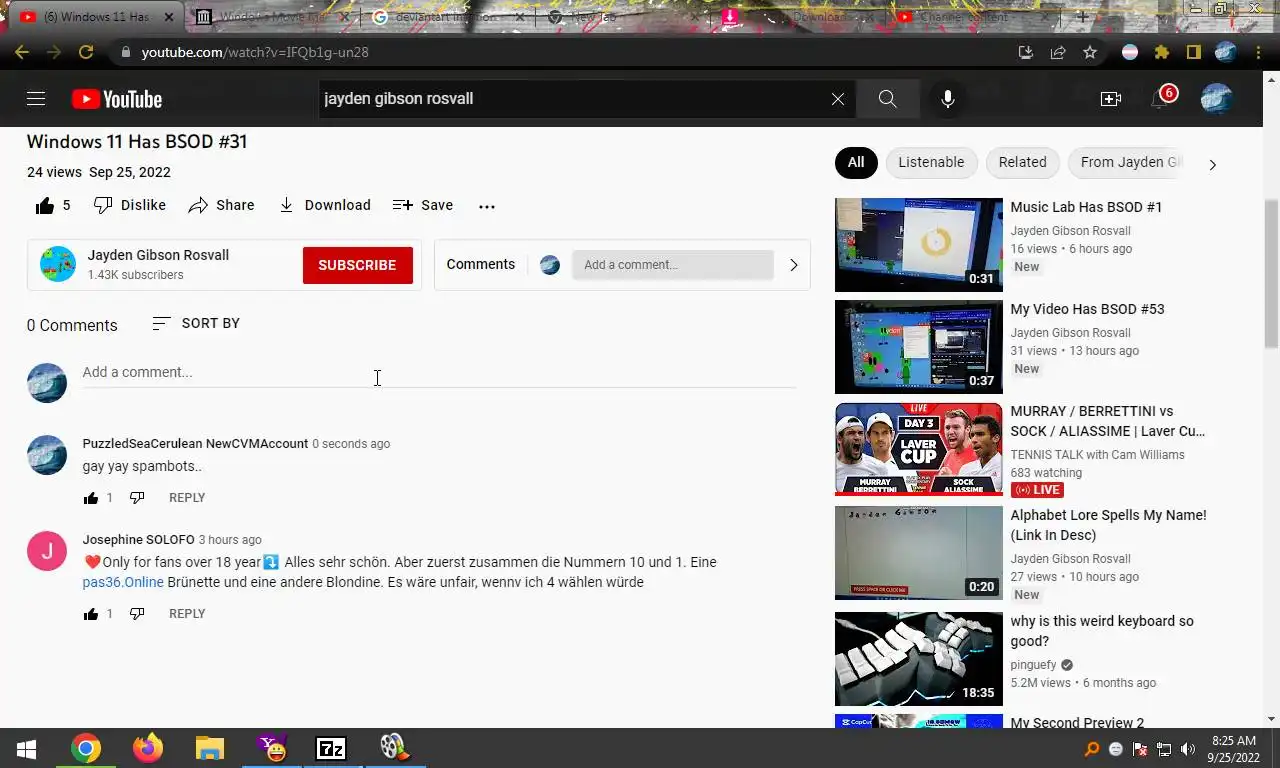Select the Related filter chip

tap(1022, 162)
